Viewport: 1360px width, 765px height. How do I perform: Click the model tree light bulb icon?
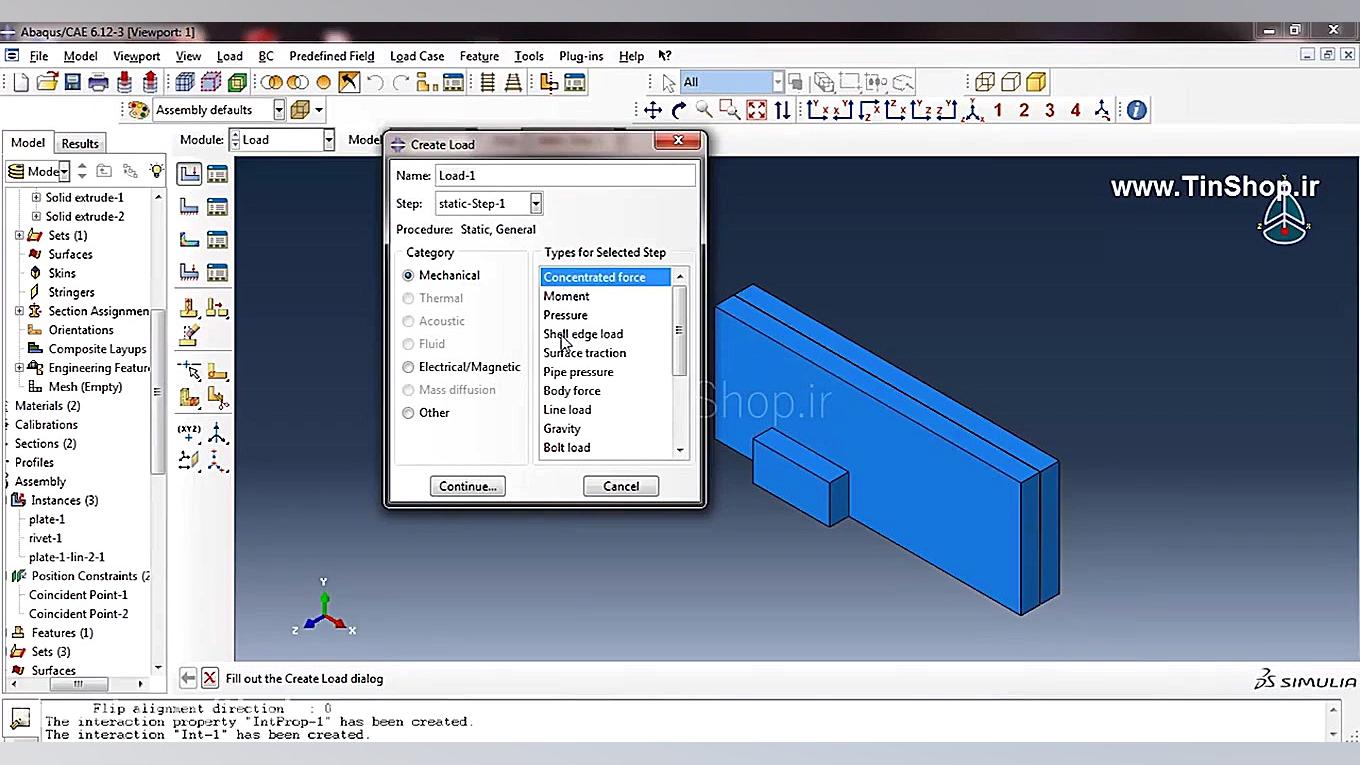coord(156,171)
